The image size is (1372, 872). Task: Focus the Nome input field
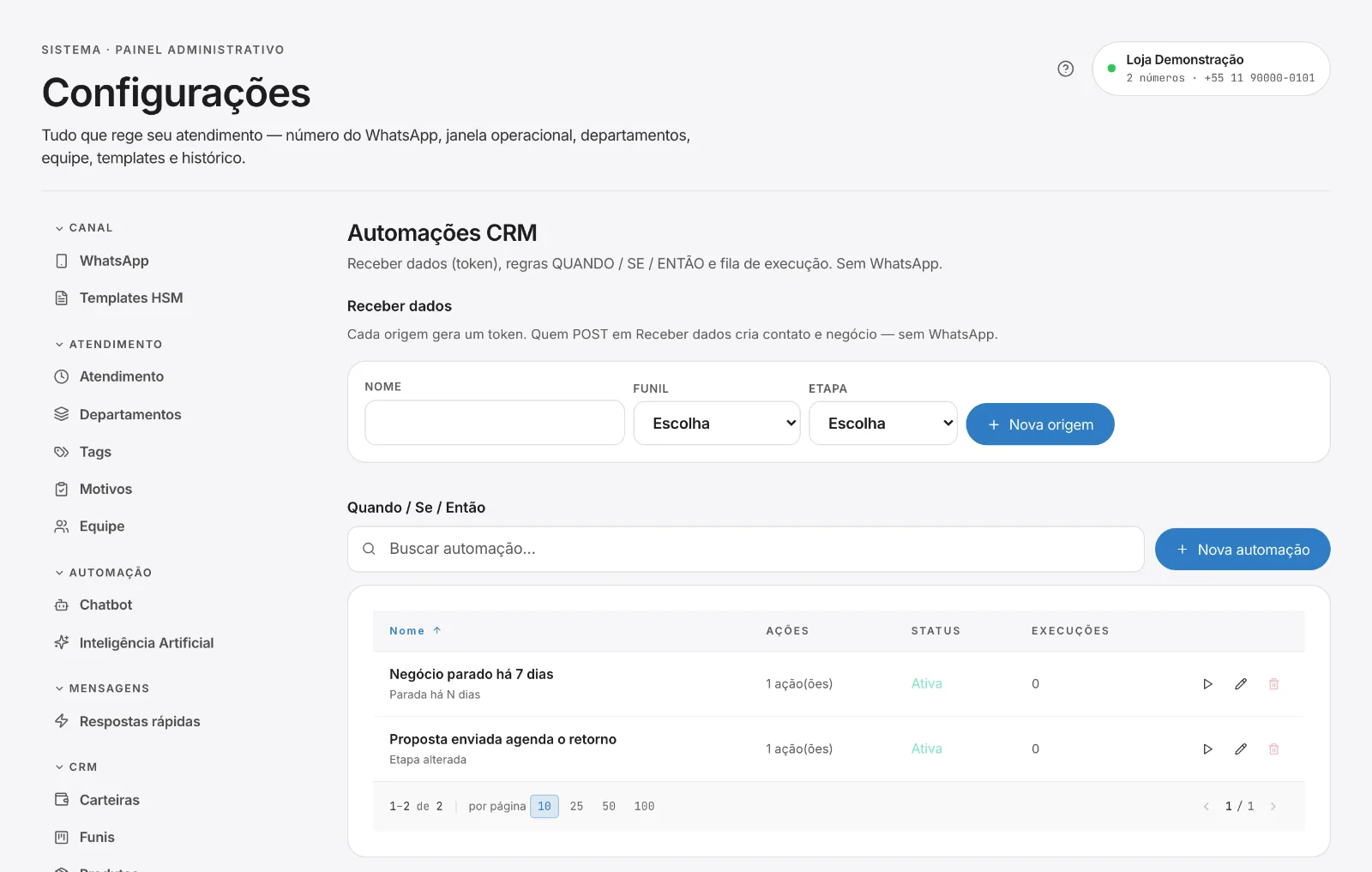[x=495, y=423]
